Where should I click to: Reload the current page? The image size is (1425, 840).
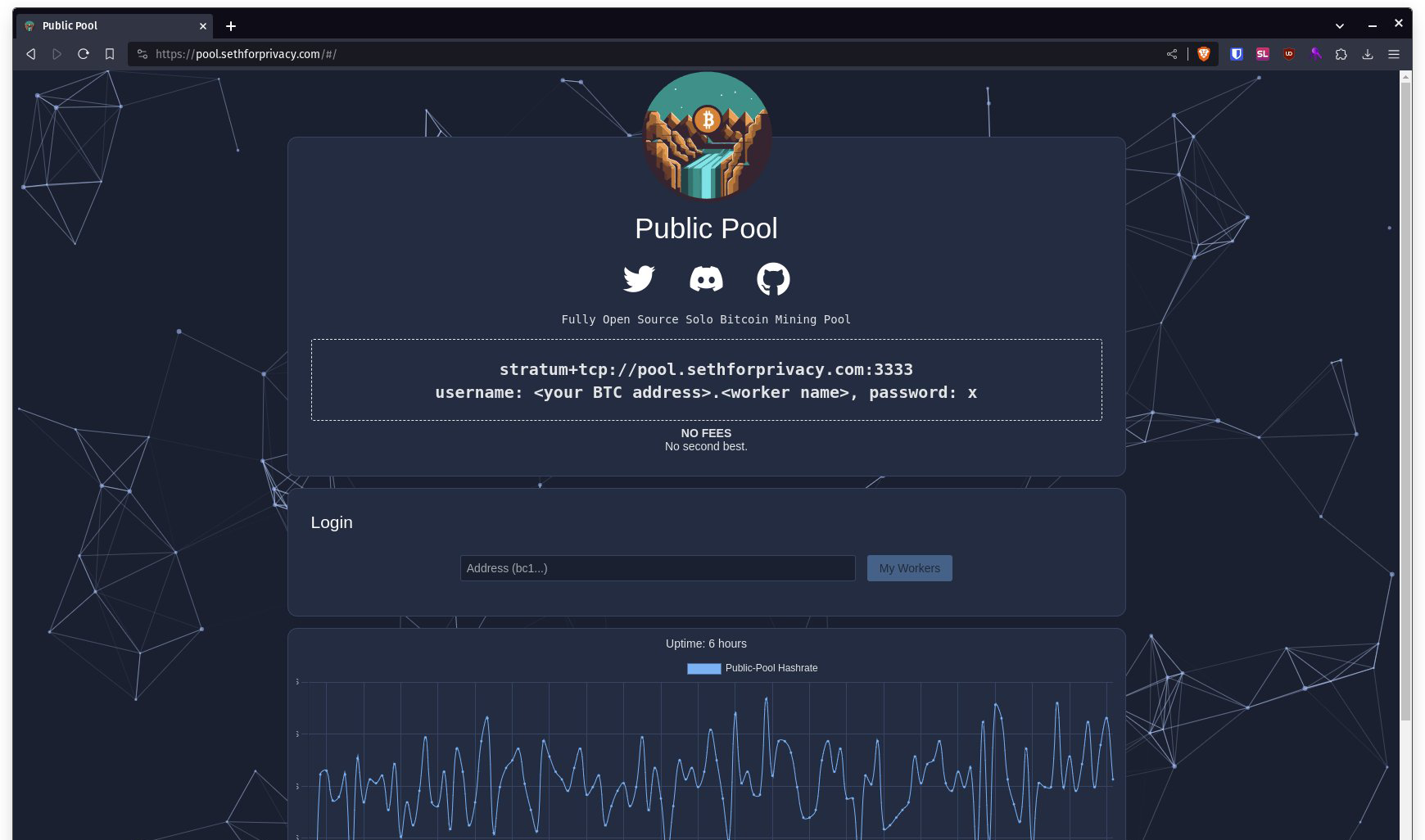(84, 54)
